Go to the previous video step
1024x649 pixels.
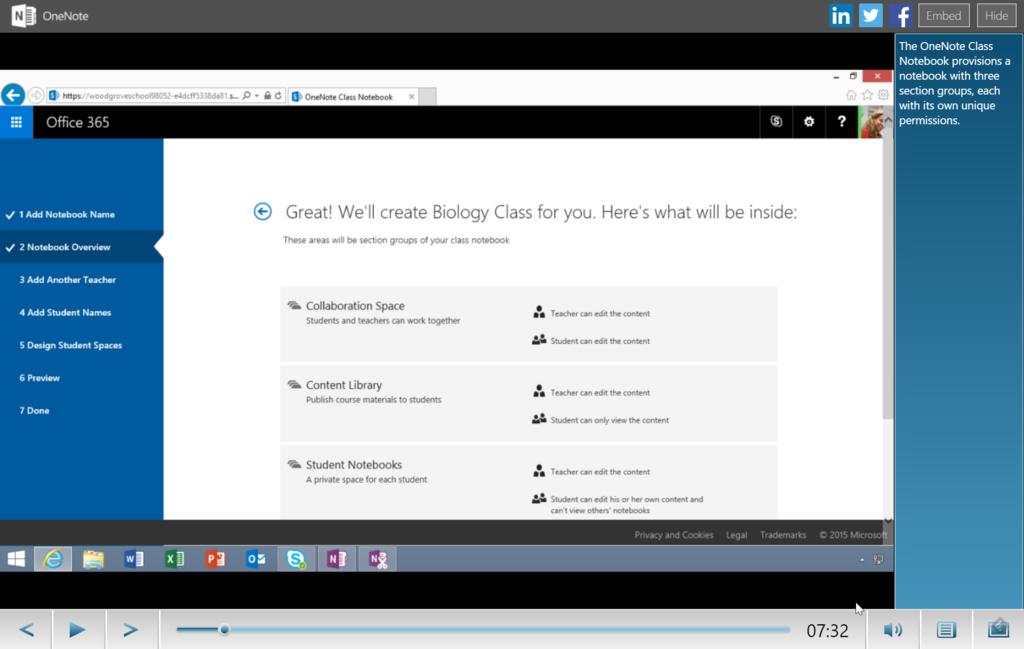pos(26,629)
